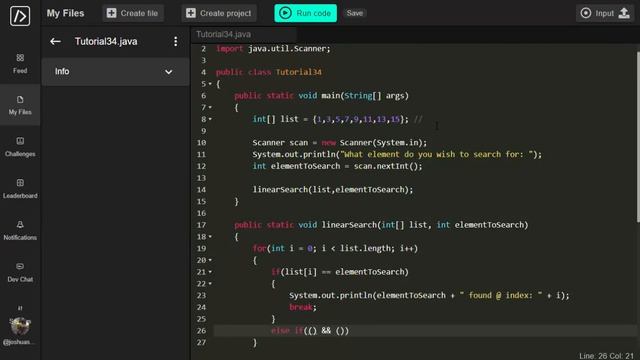Go back with the left arrow
640x360 pixels.
[x=56, y=41]
